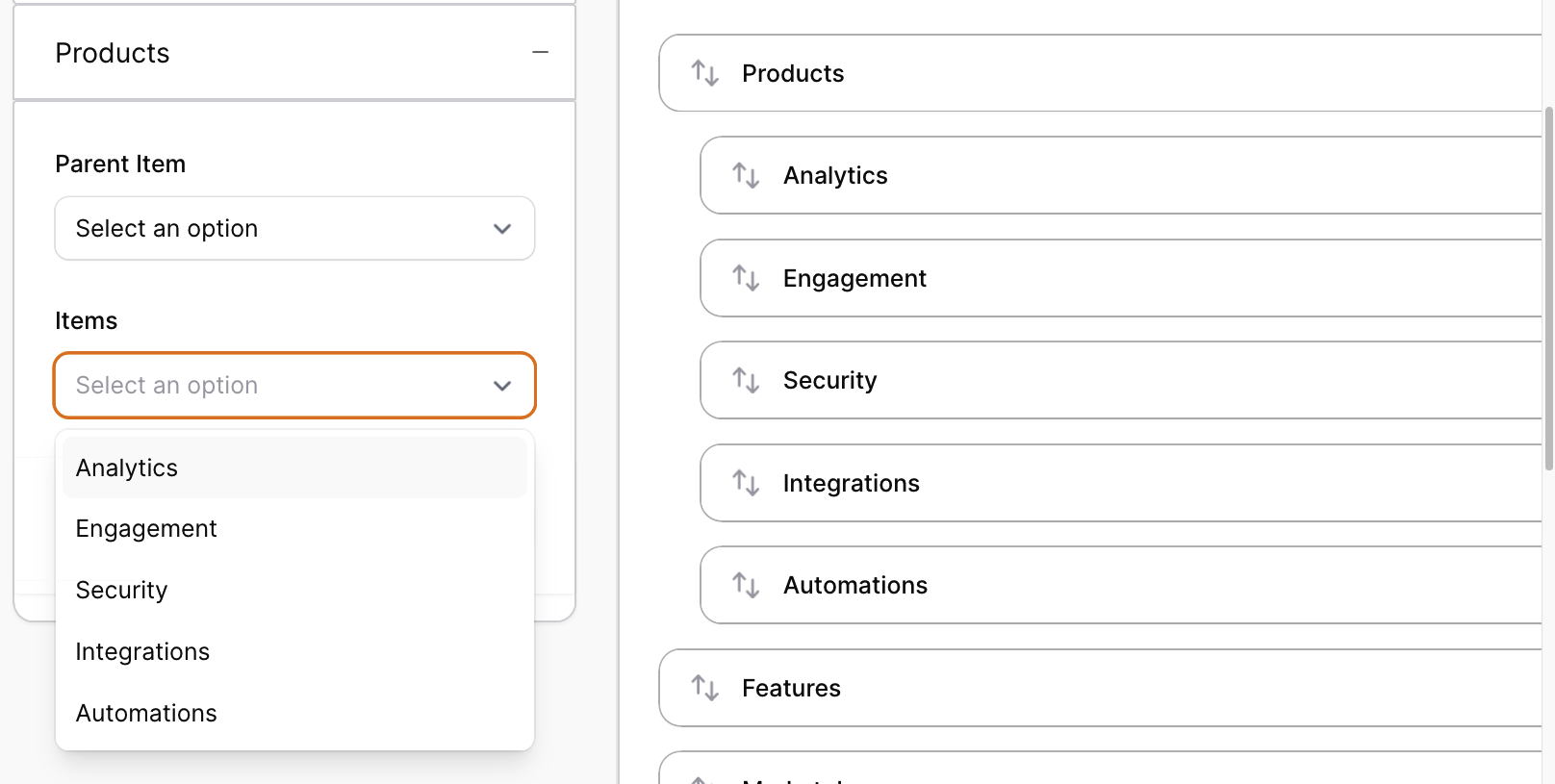Screen dimensions: 1555x784
Task: Click the sort handle icon for Engagement
Action: tap(746, 278)
